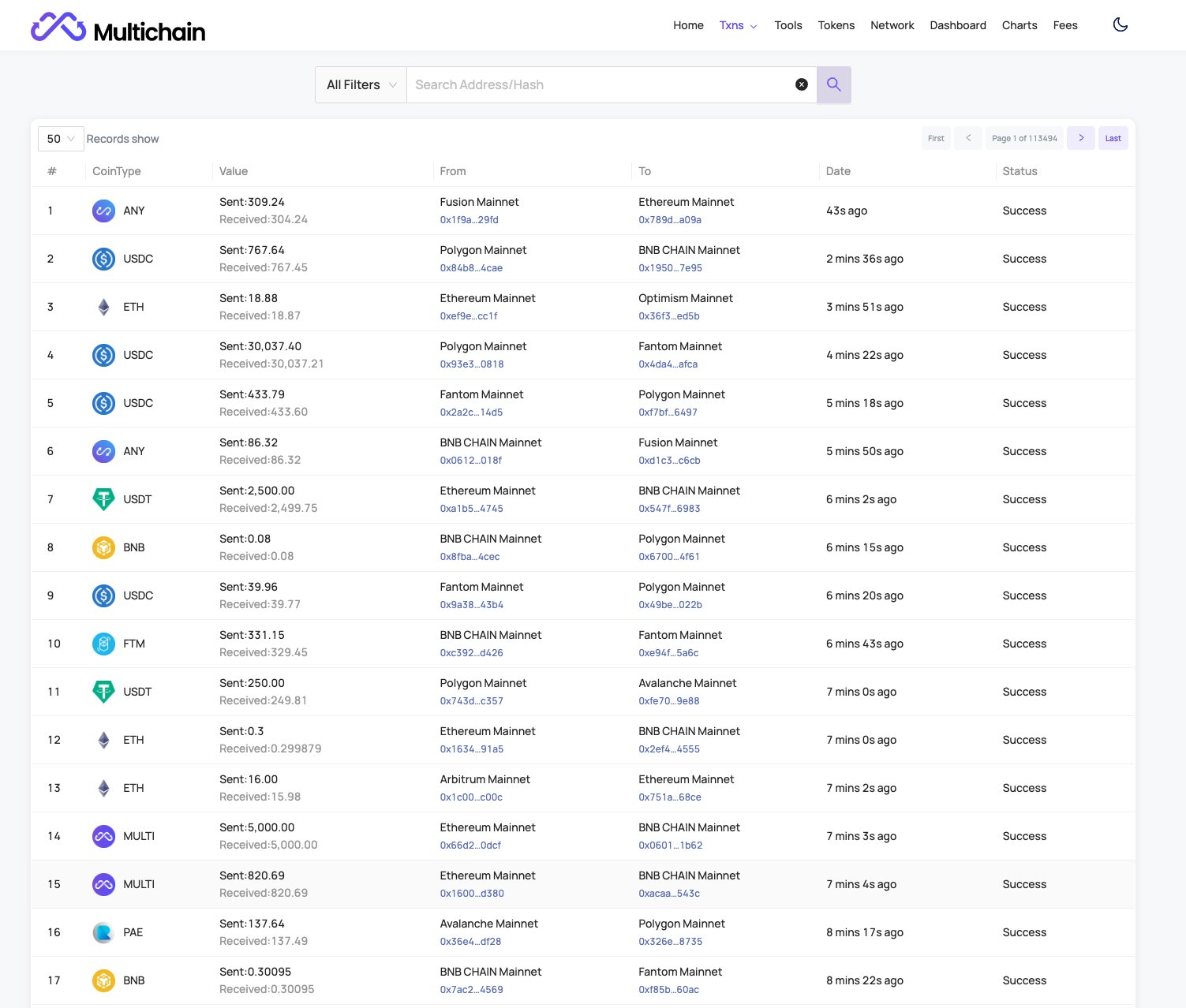Click 'Sent:30,037.40' value text

tap(260, 346)
